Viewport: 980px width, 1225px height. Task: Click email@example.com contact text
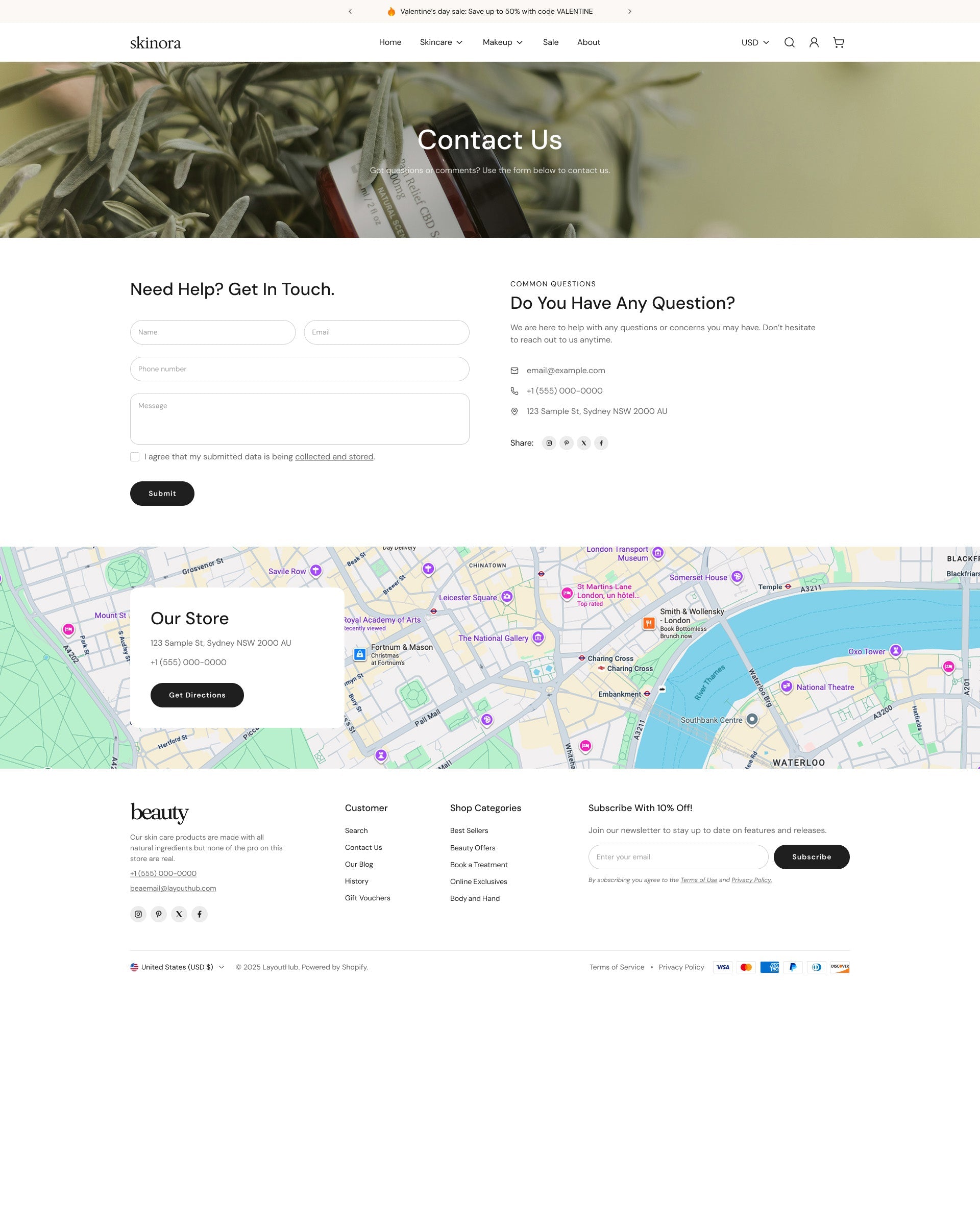[566, 371]
